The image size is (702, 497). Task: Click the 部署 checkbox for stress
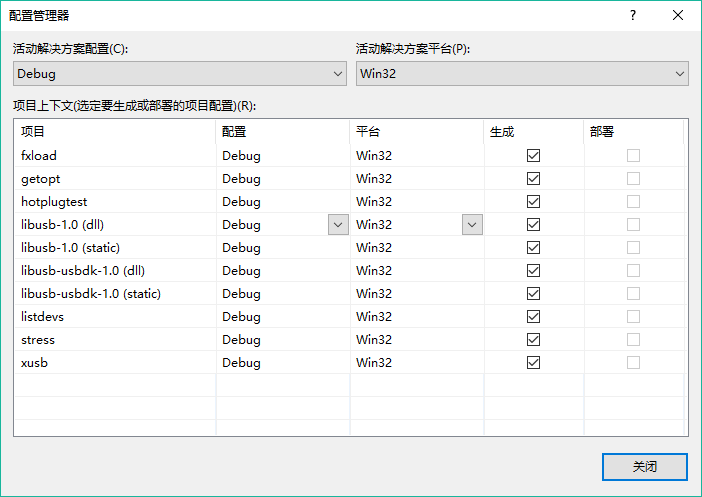[633, 340]
